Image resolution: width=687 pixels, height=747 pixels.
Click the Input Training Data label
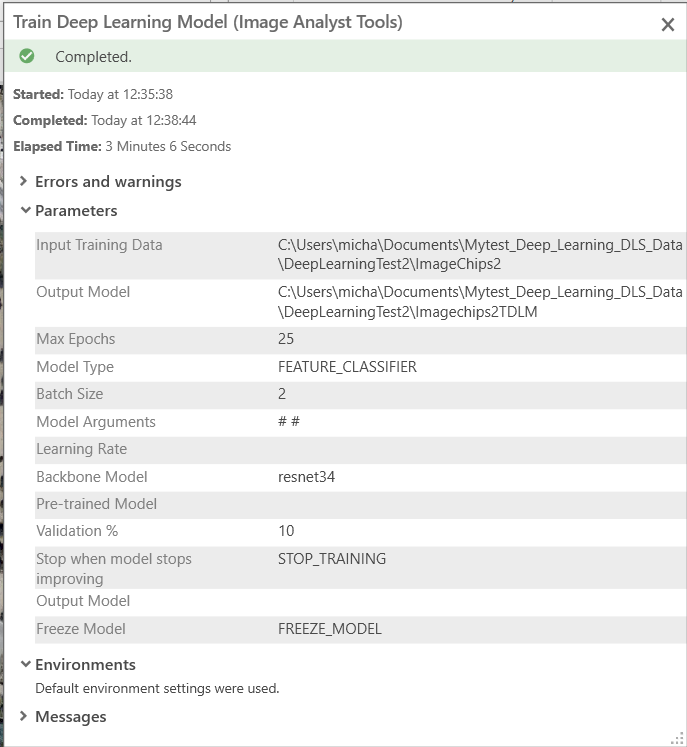pos(100,245)
